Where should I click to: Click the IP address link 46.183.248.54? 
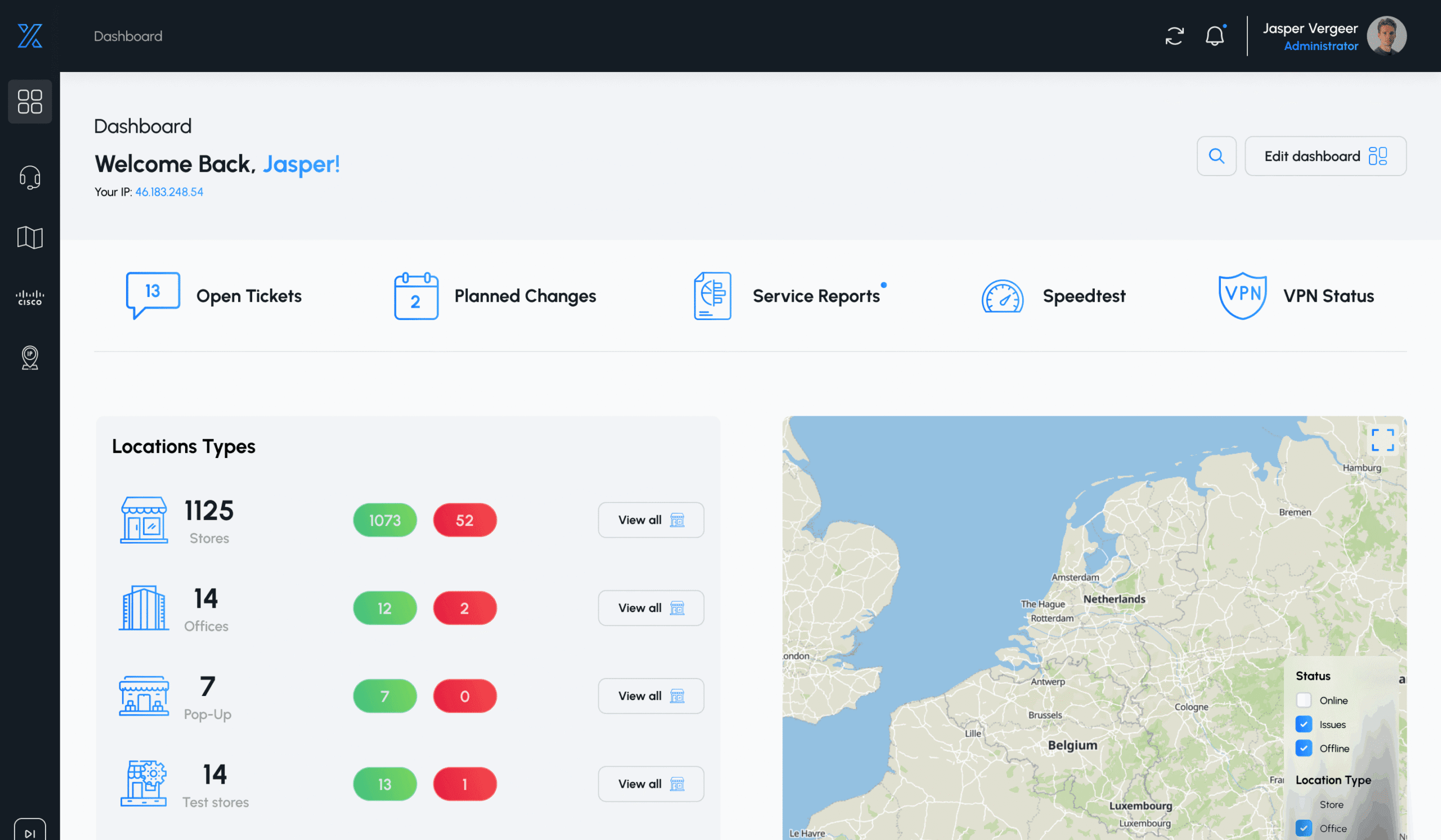pyautogui.click(x=169, y=192)
